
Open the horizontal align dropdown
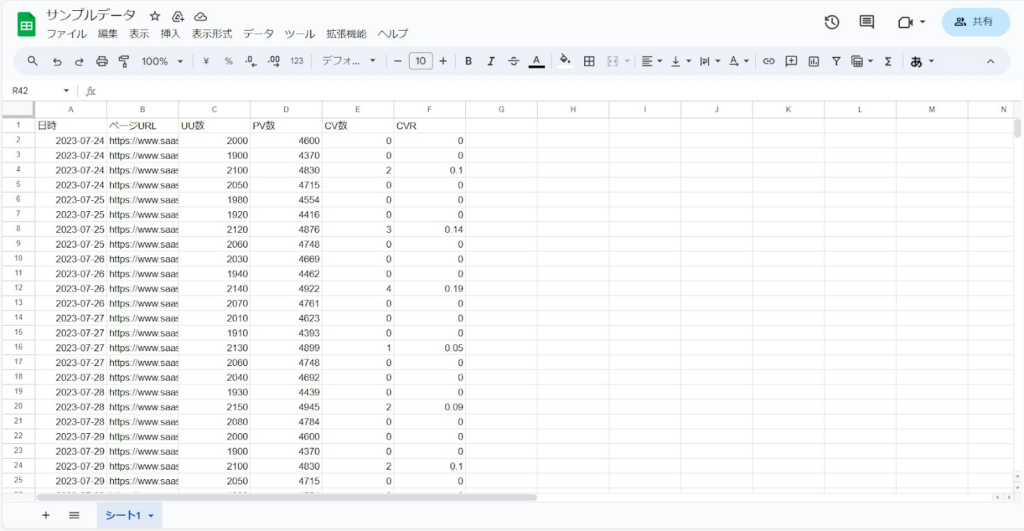[651, 61]
